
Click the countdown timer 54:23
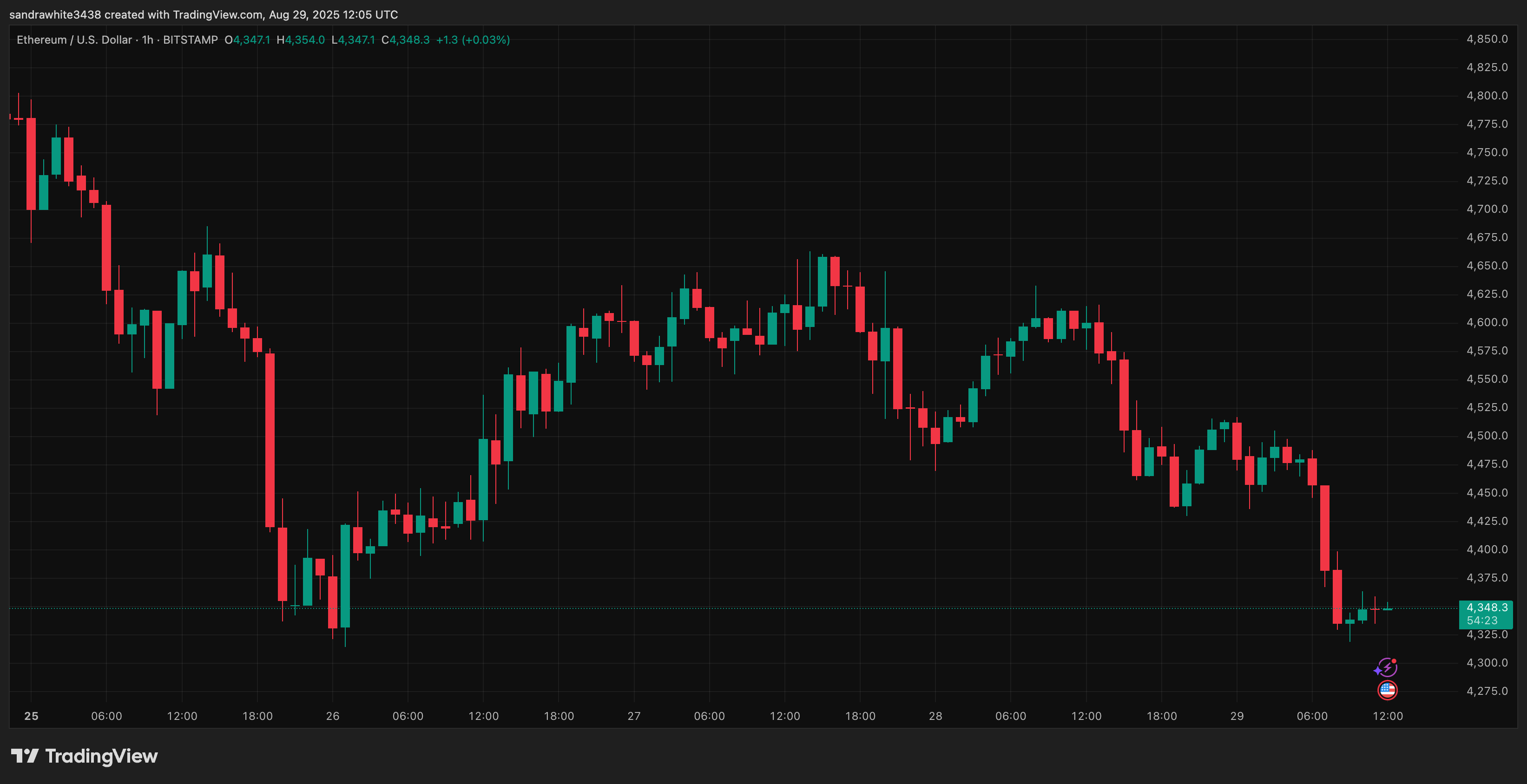pos(1482,621)
